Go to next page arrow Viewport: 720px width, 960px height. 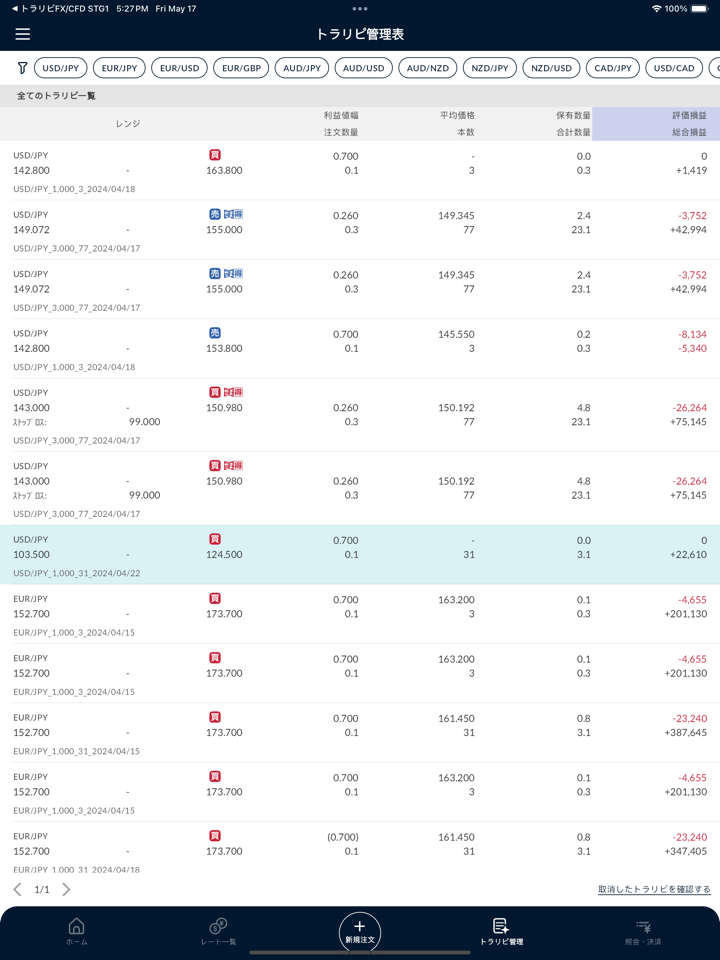click(66, 889)
